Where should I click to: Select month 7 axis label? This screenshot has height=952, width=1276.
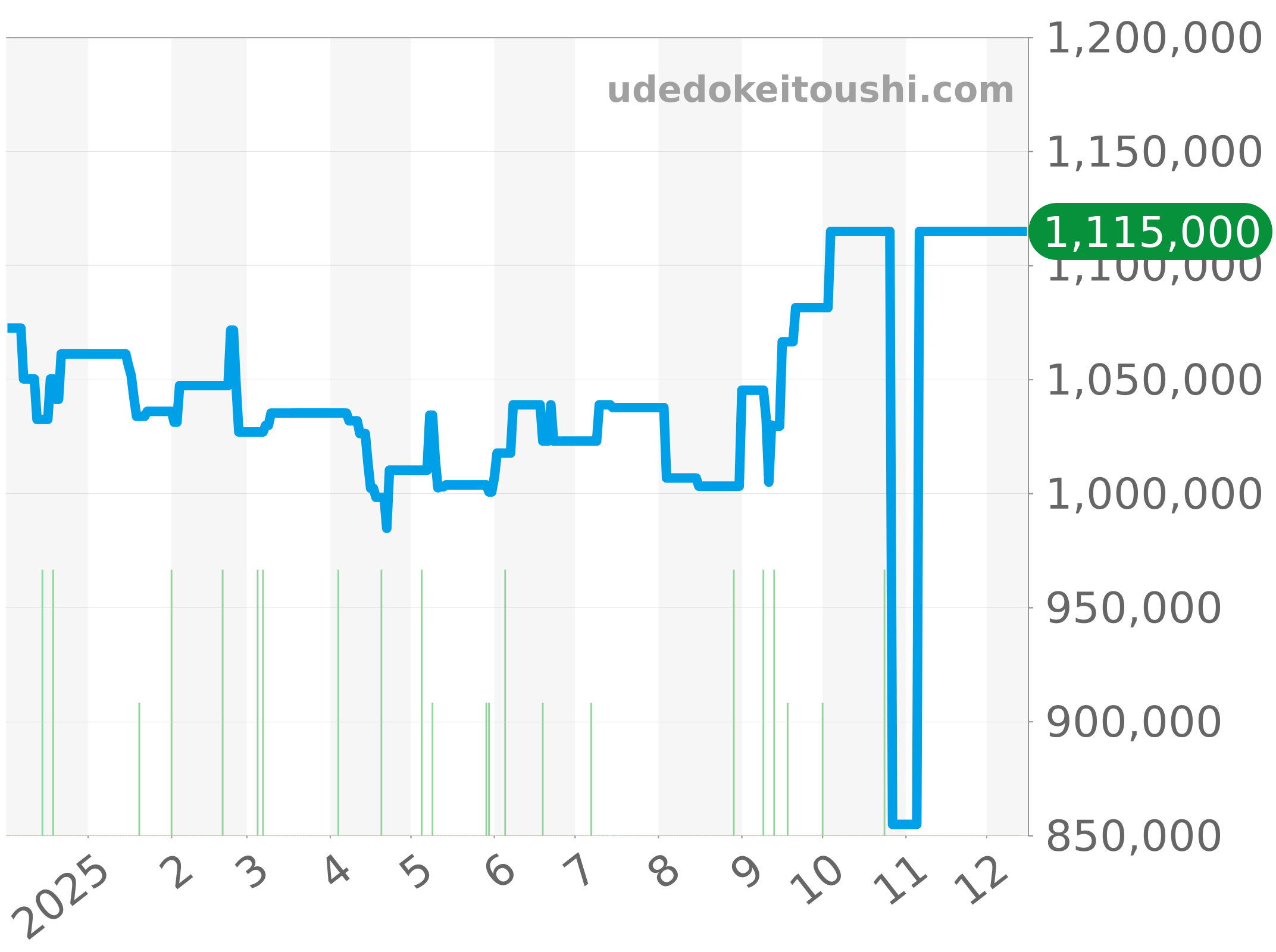(x=578, y=872)
